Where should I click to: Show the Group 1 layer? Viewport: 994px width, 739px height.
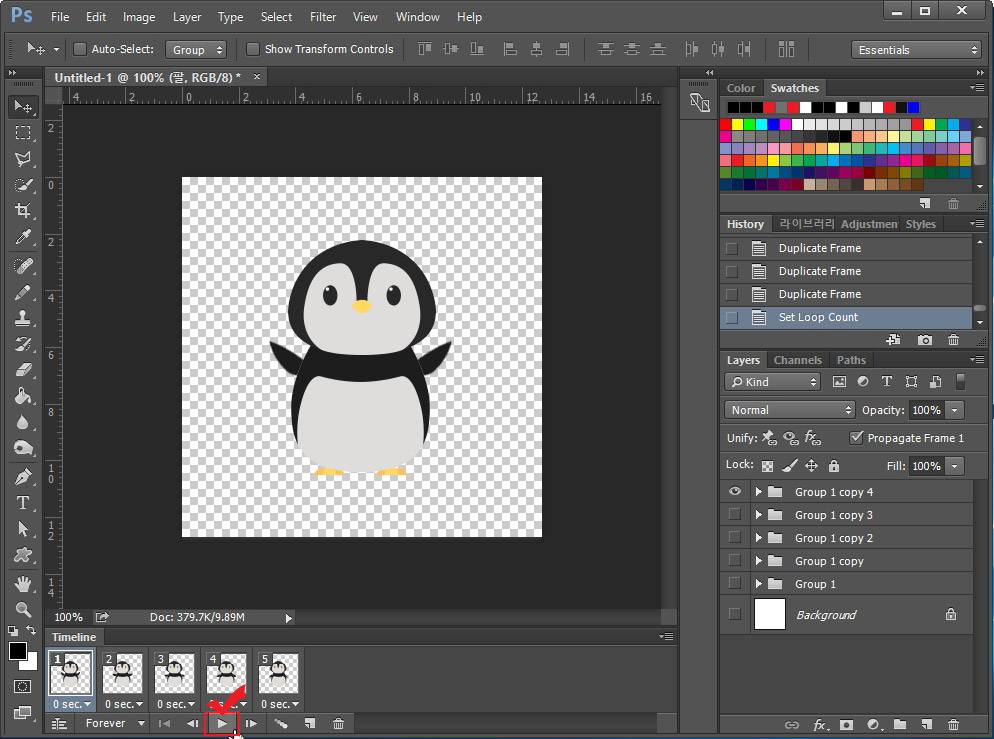[x=735, y=582]
